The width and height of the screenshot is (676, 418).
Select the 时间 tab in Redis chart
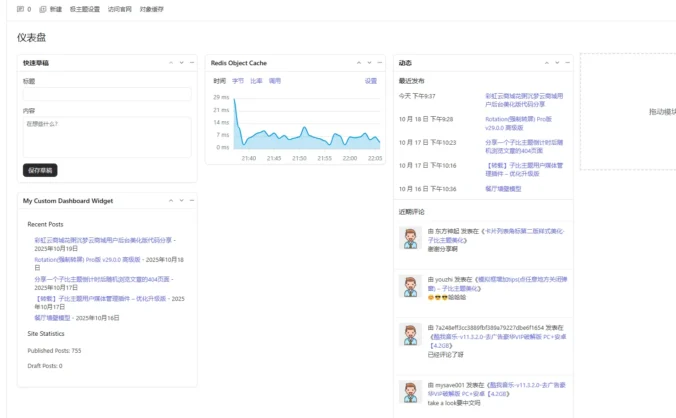coord(219,81)
